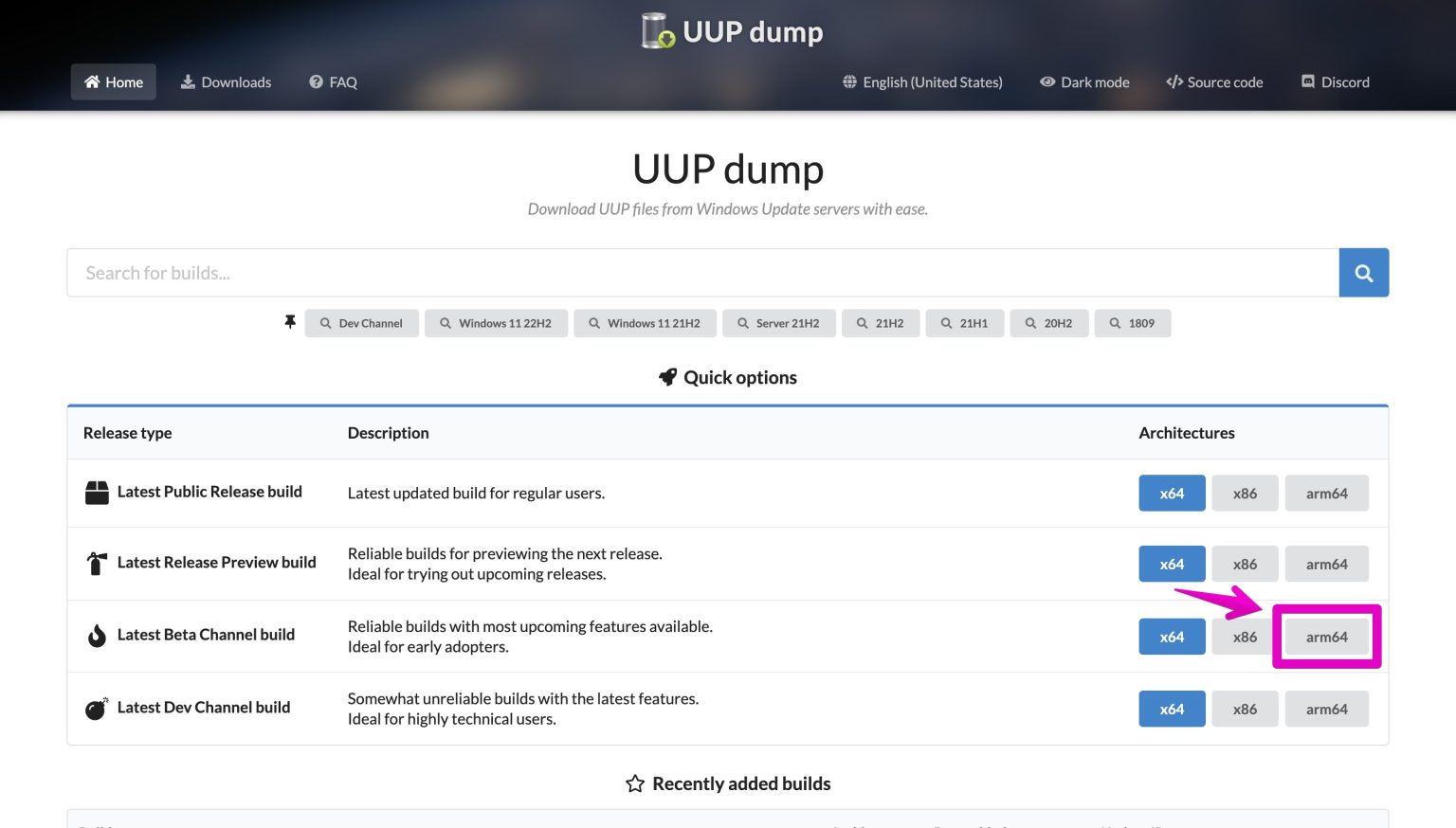The width and height of the screenshot is (1456, 828).
Task: Click the blue magnifier search button
Action: (x=1363, y=273)
